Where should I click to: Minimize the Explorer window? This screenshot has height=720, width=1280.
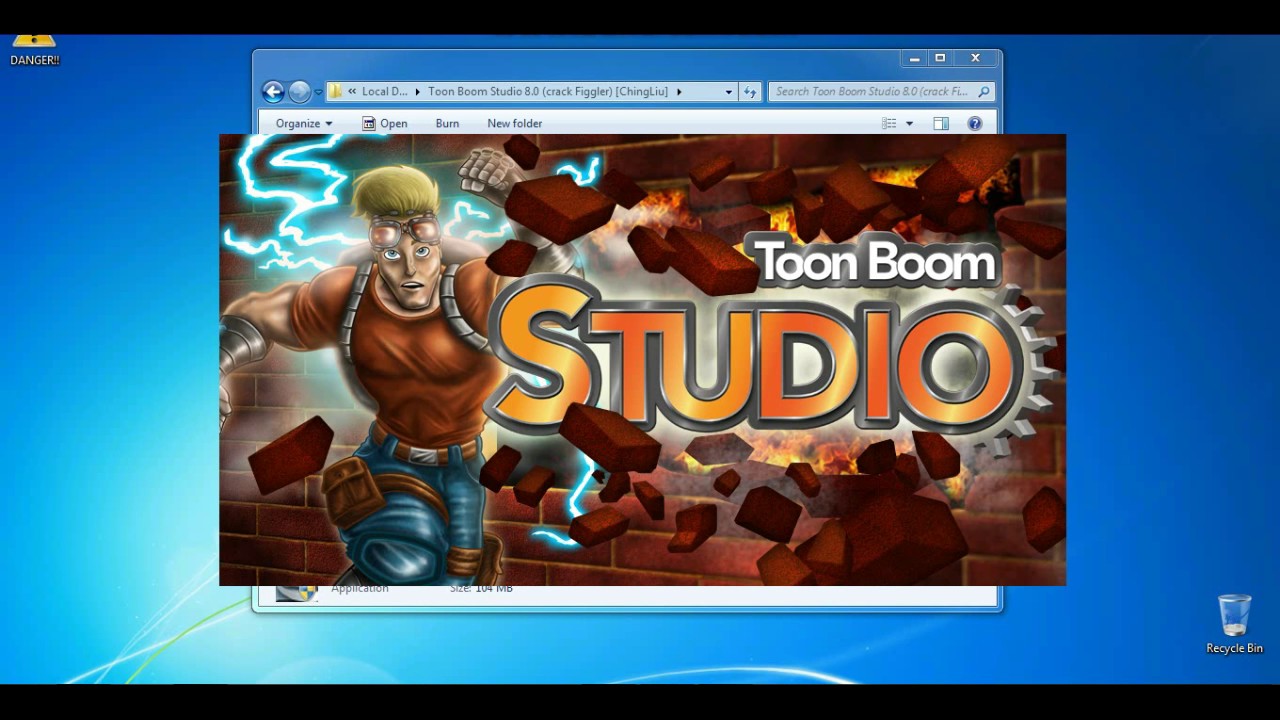click(x=914, y=58)
